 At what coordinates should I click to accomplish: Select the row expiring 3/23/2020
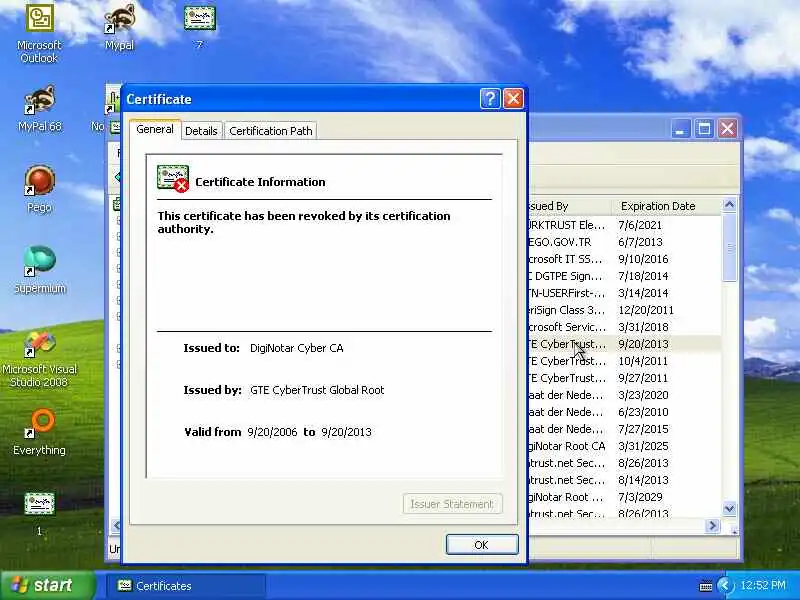[x=624, y=395]
